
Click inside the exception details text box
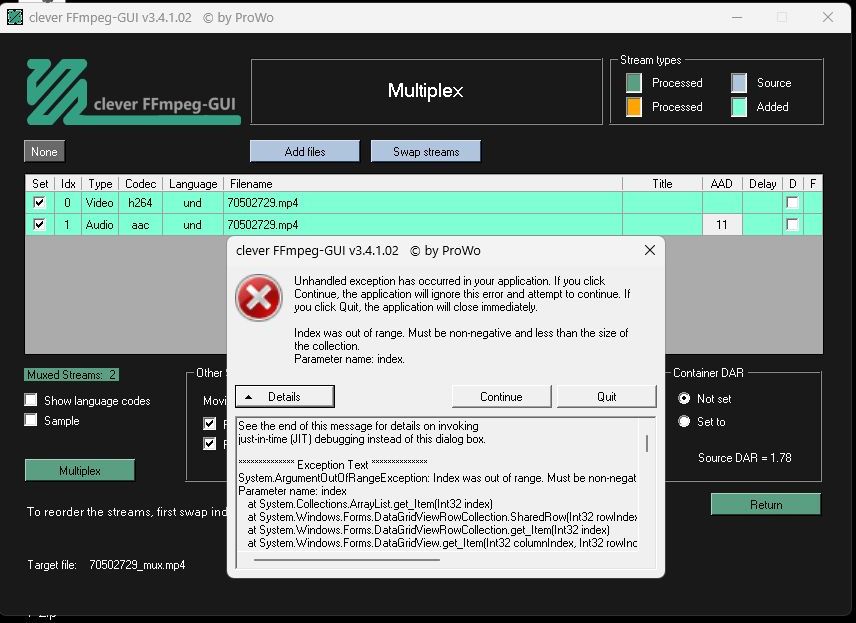coord(437,484)
